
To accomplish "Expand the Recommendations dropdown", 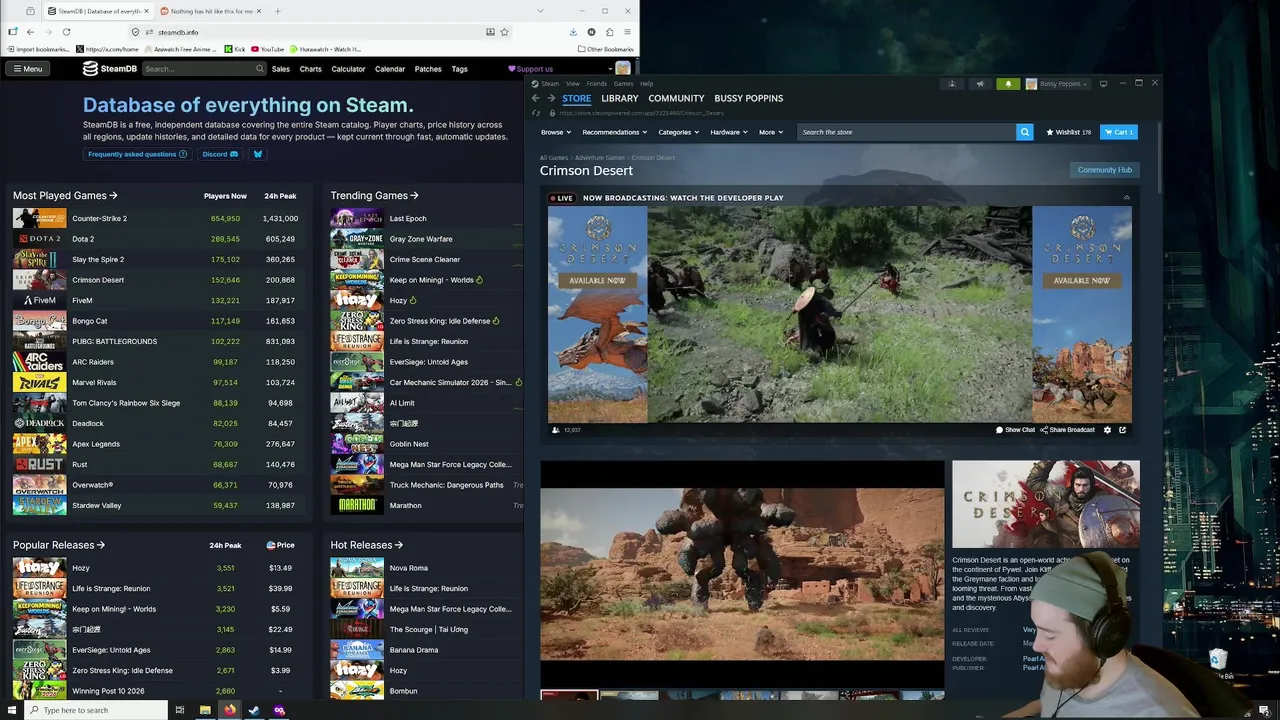I will pyautogui.click(x=614, y=132).
